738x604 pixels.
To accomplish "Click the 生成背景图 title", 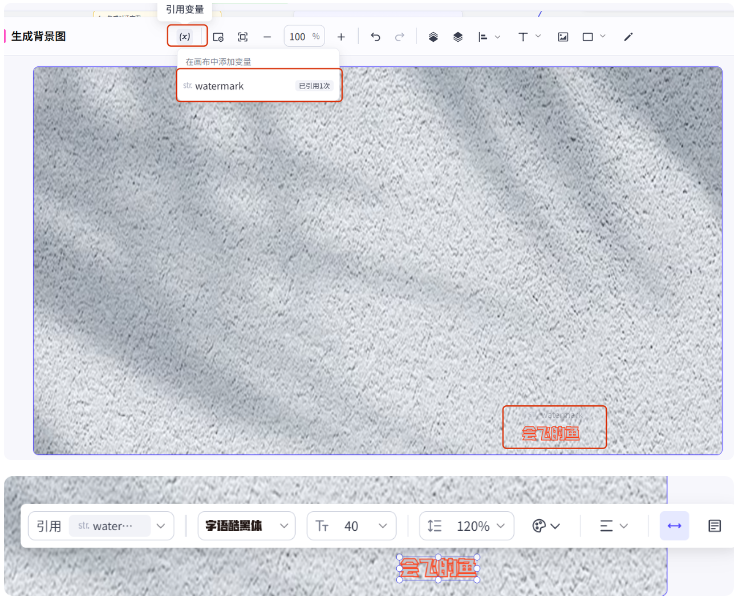I will (39, 36).
